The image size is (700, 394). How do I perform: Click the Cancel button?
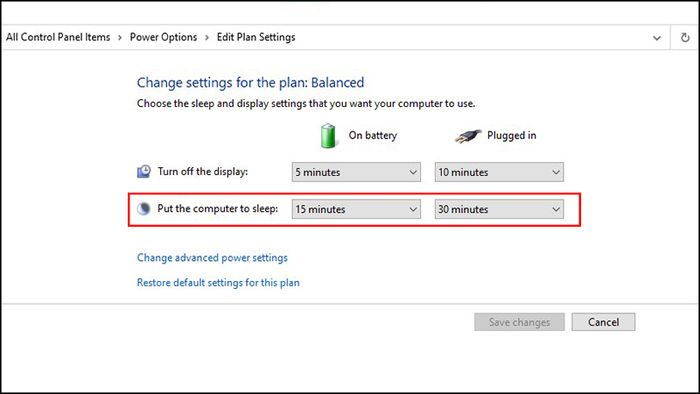[x=603, y=322]
